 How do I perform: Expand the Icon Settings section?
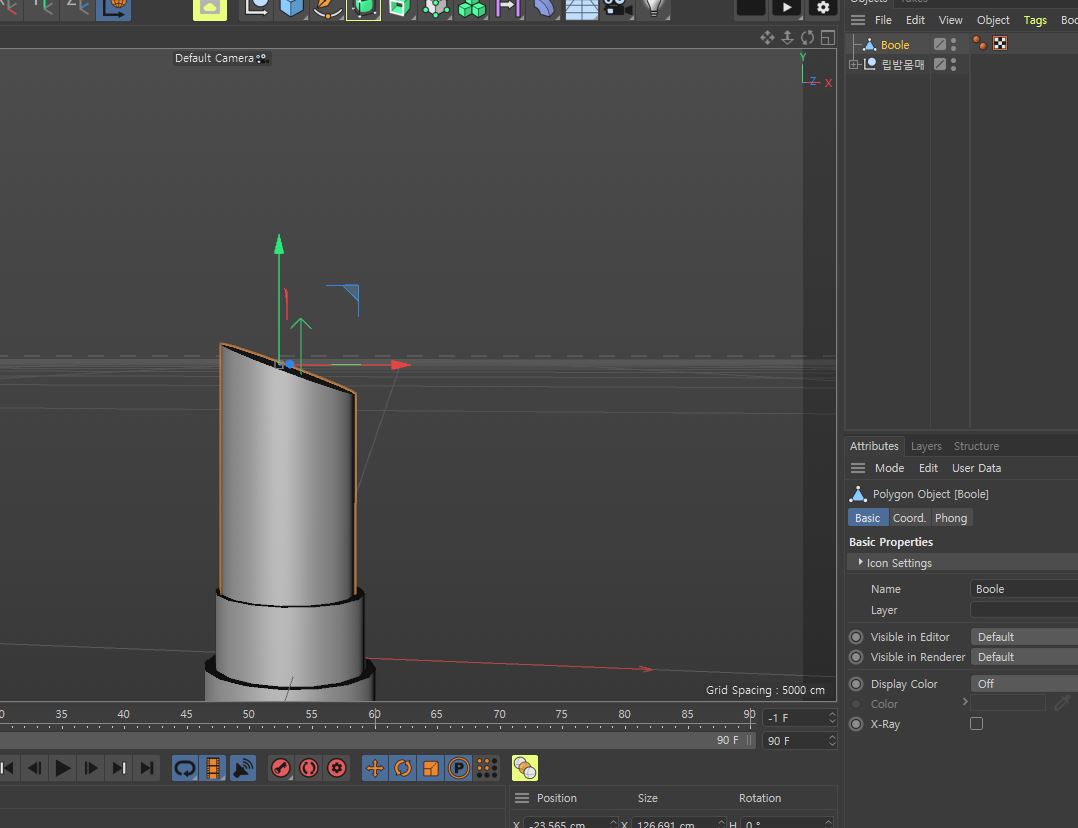pos(860,563)
